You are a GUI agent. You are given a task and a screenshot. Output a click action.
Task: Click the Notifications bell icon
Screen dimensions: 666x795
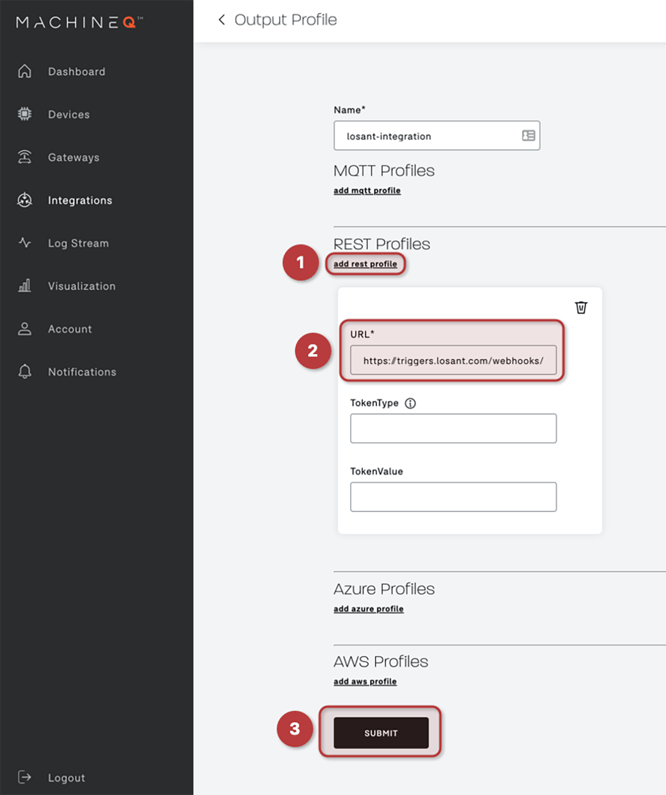click(25, 372)
